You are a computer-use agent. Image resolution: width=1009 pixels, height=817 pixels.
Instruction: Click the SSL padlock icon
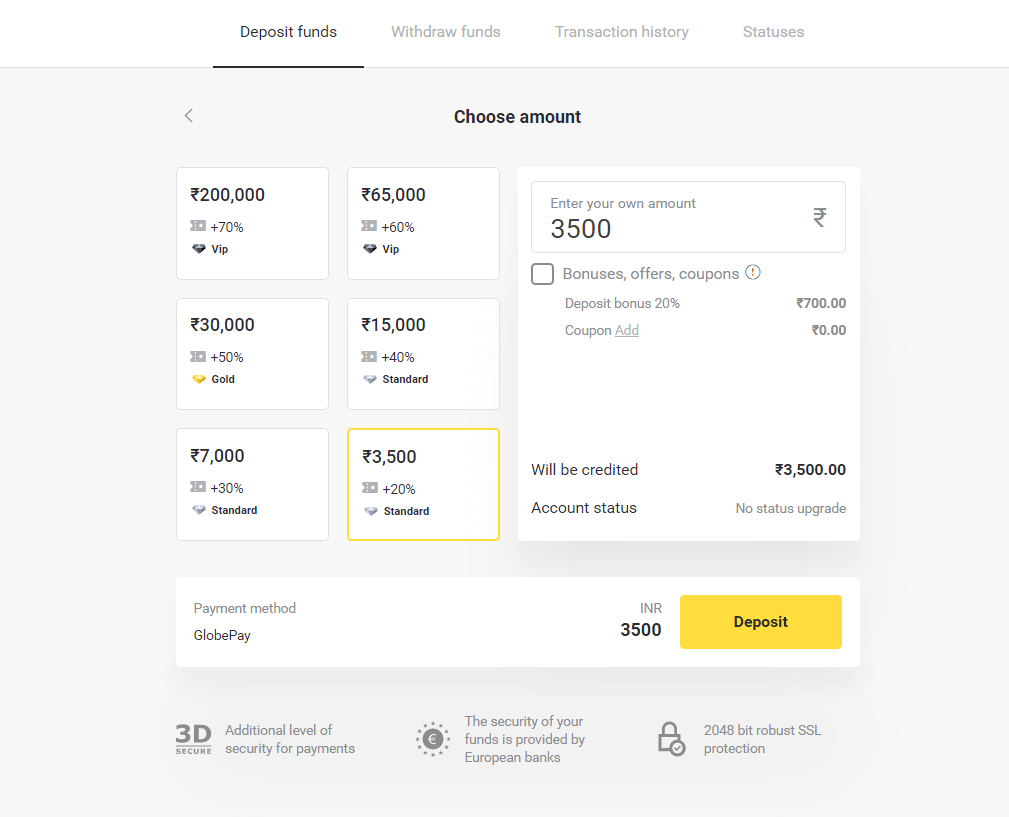(x=670, y=739)
